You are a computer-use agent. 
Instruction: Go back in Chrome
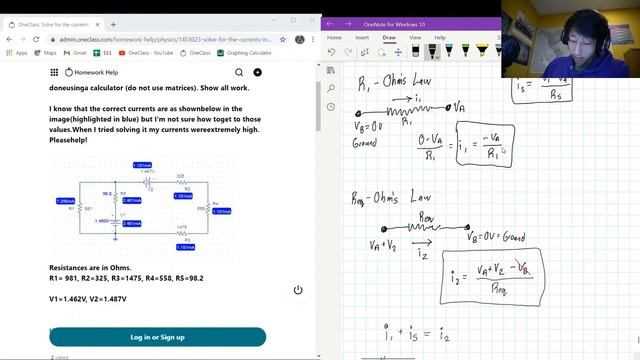[9, 40]
